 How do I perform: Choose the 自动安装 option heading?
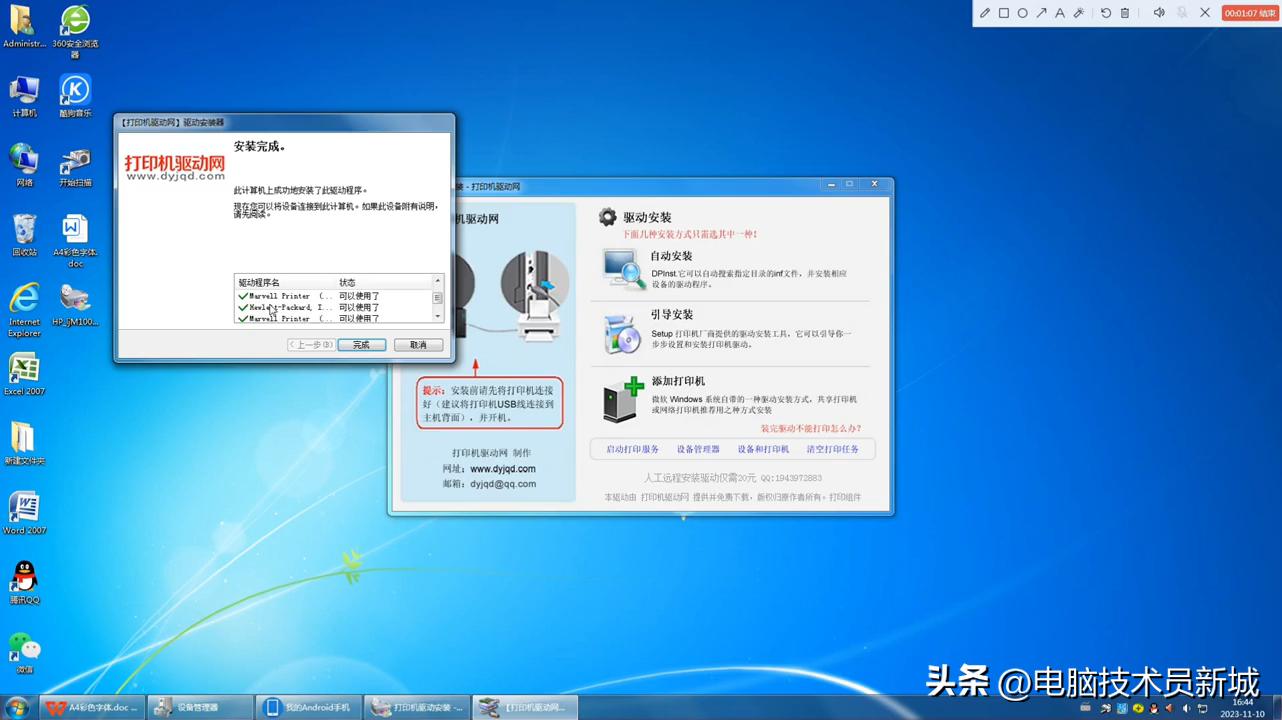pyautogui.click(x=671, y=256)
